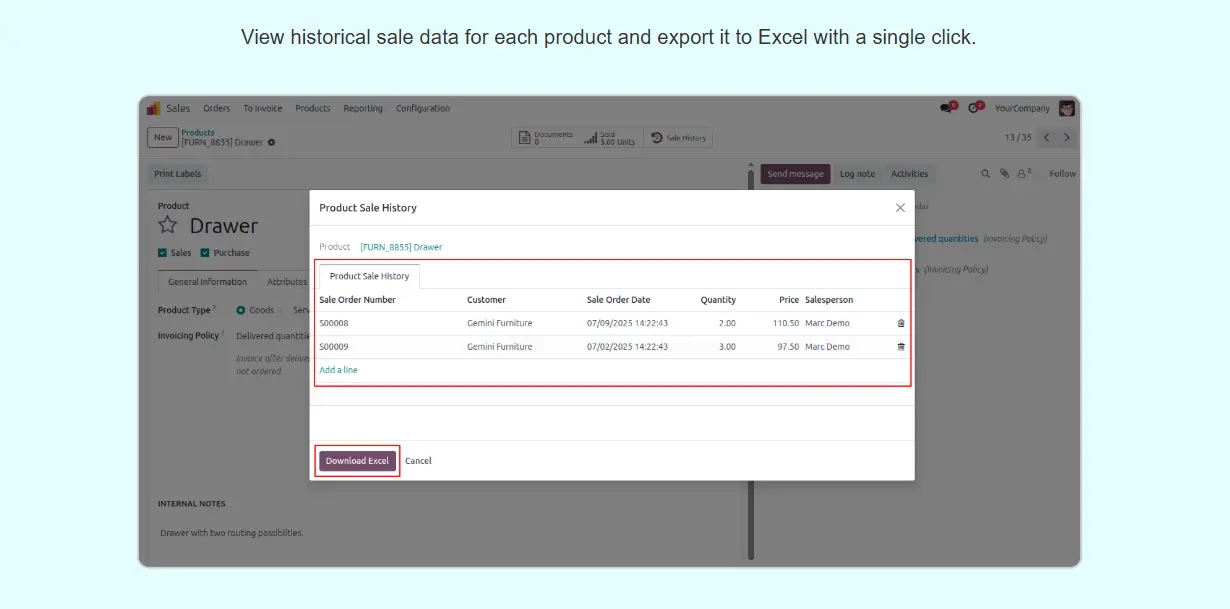Click the Download Excel button
This screenshot has height=609, width=1230.
click(x=357, y=461)
